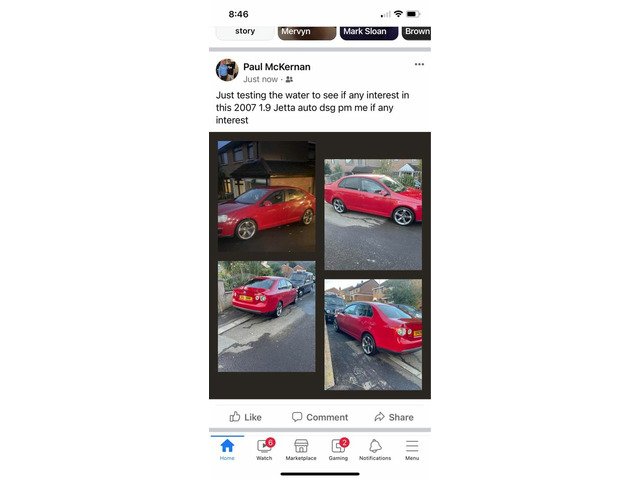Open the Marketplace tab icon
This screenshot has height=480, width=640.
coord(301,446)
